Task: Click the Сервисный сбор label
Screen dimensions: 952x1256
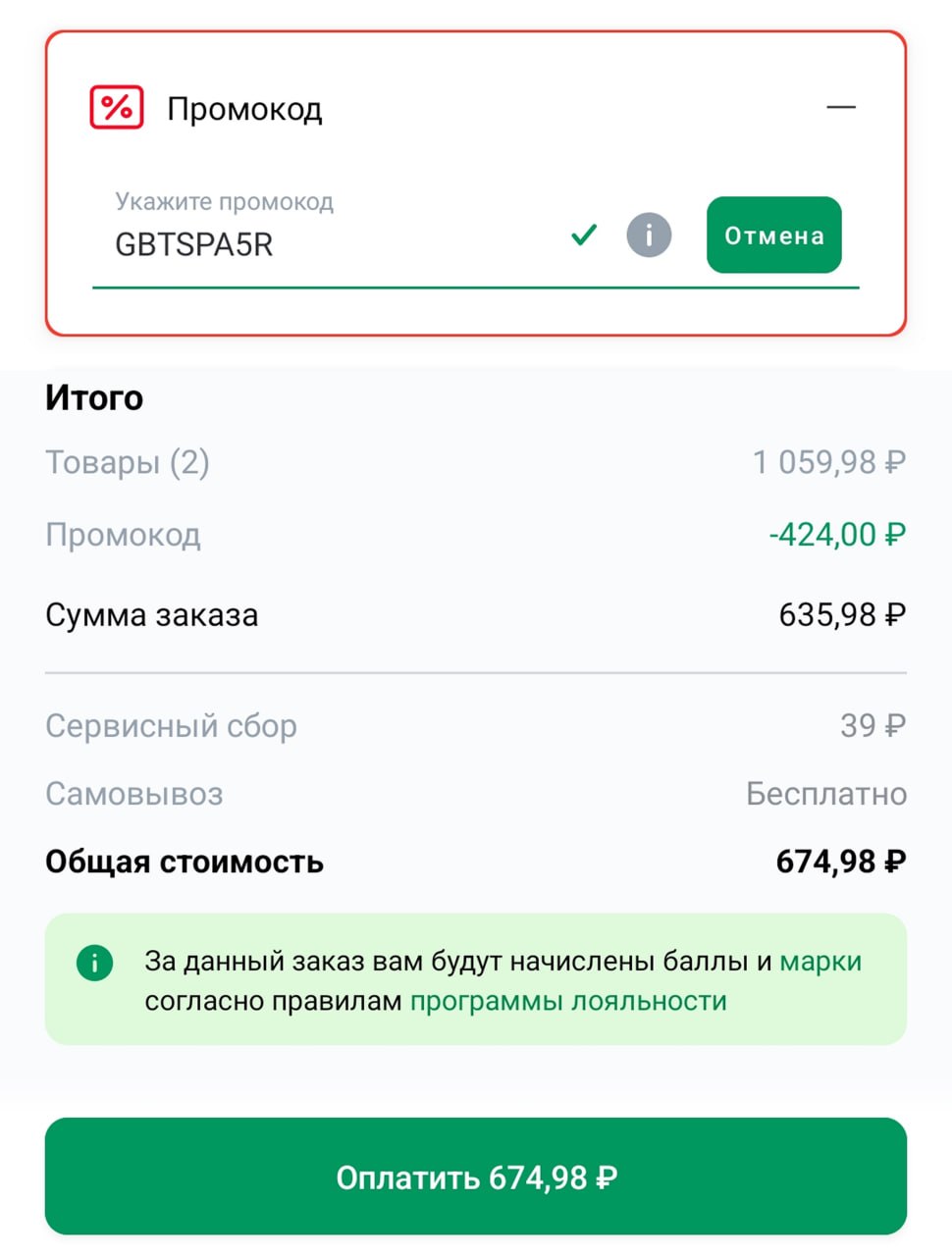Action: tap(171, 726)
